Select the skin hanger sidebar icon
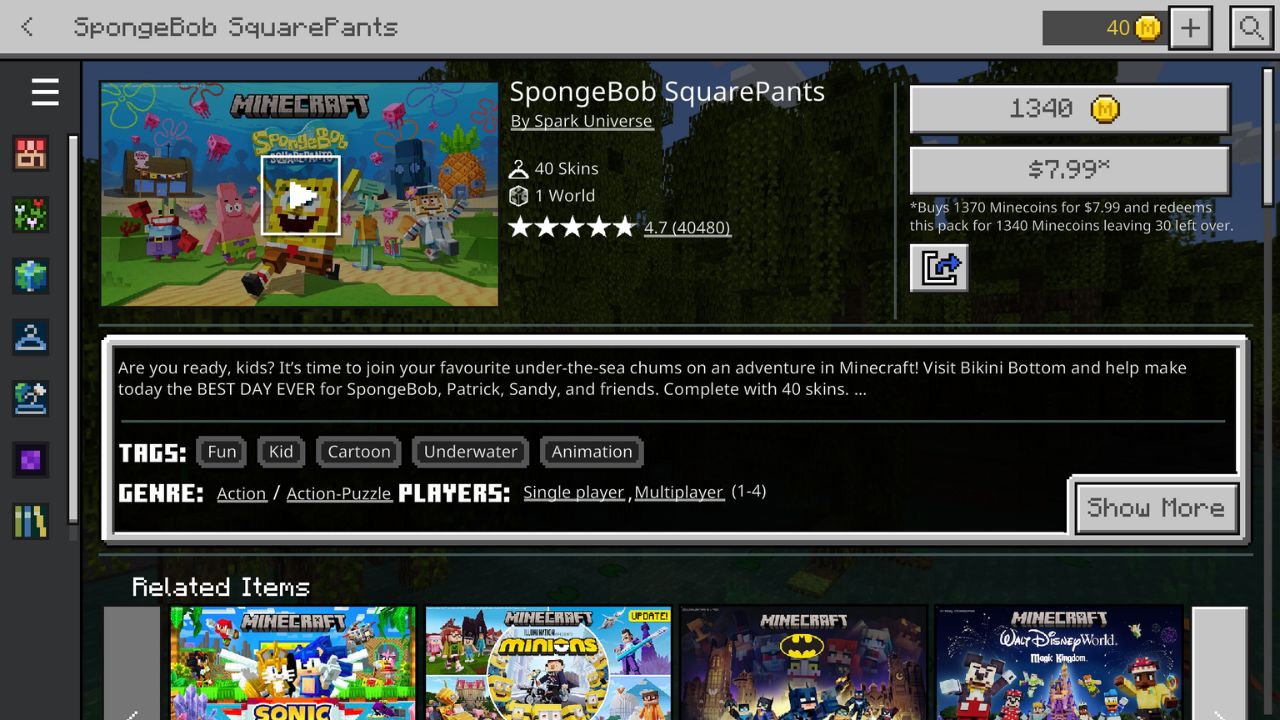The height and width of the screenshot is (720, 1280). [x=31, y=337]
